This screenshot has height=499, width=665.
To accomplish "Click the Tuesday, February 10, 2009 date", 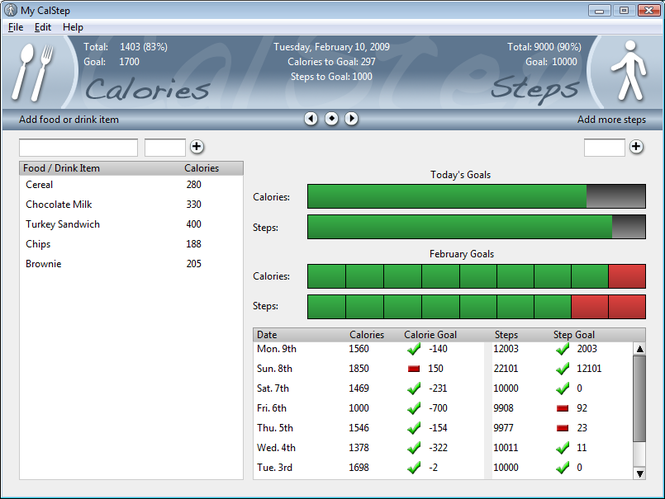I will pos(331,47).
